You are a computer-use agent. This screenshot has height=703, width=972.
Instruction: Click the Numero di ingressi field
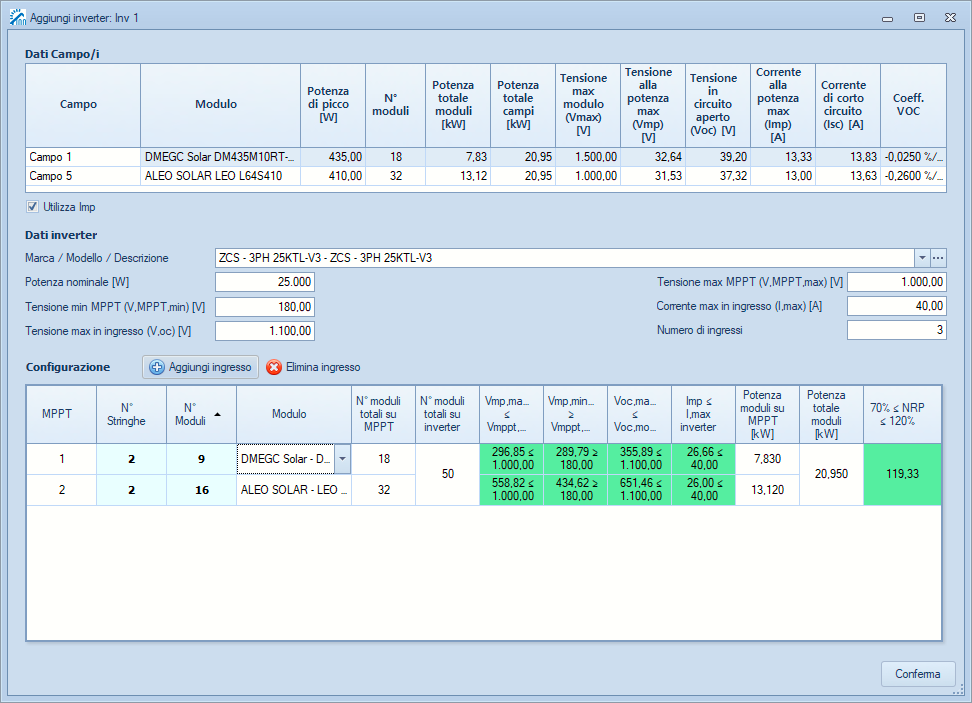(x=896, y=330)
